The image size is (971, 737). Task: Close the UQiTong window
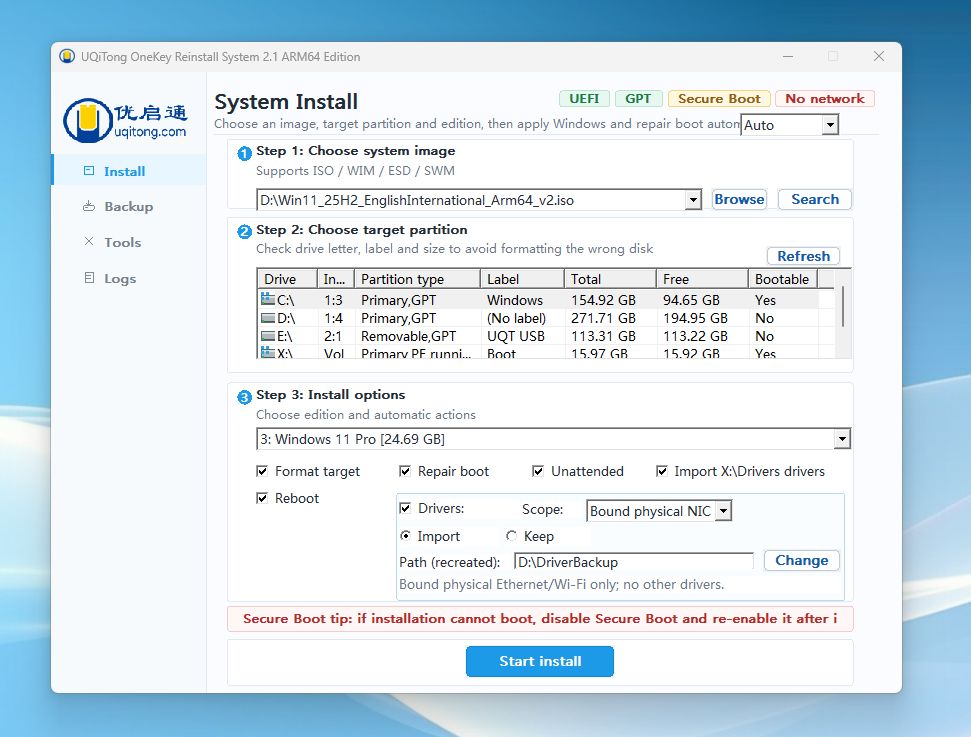tap(879, 56)
